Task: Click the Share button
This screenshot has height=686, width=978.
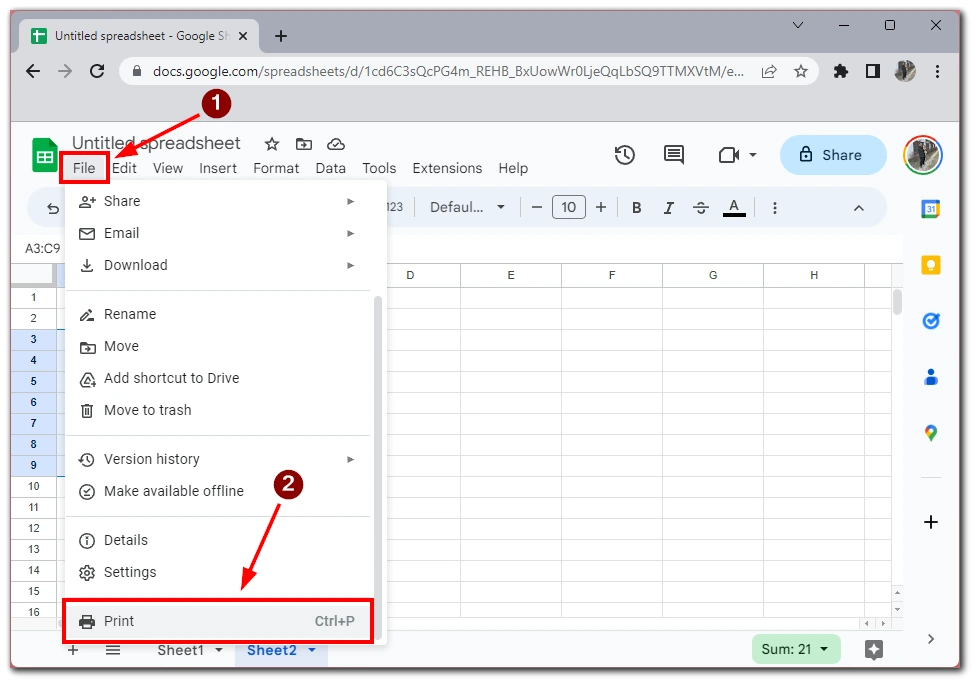Action: (x=832, y=155)
